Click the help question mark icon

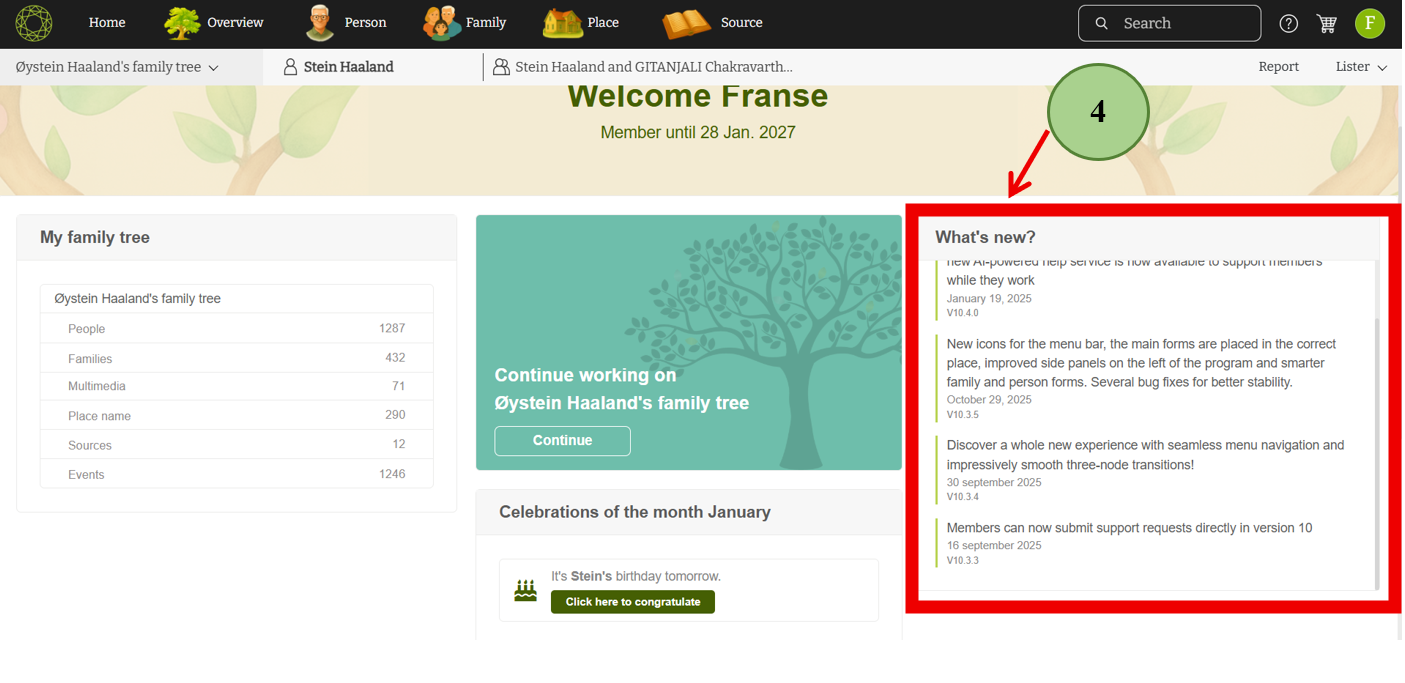coord(1289,23)
